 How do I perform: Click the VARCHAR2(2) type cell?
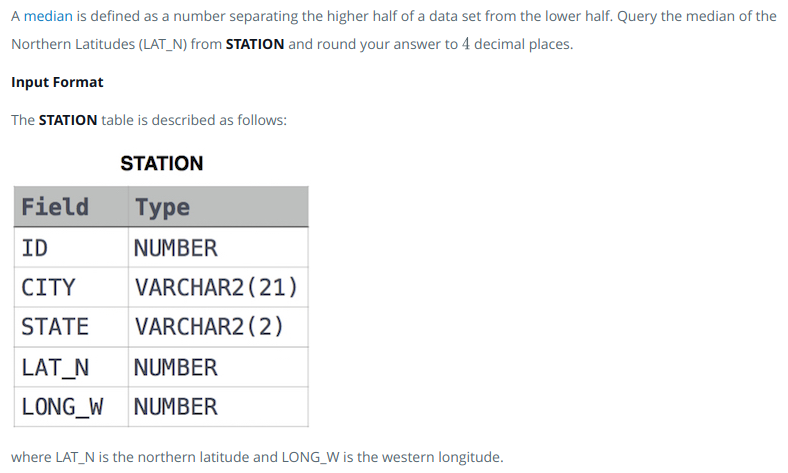[x=218, y=327]
